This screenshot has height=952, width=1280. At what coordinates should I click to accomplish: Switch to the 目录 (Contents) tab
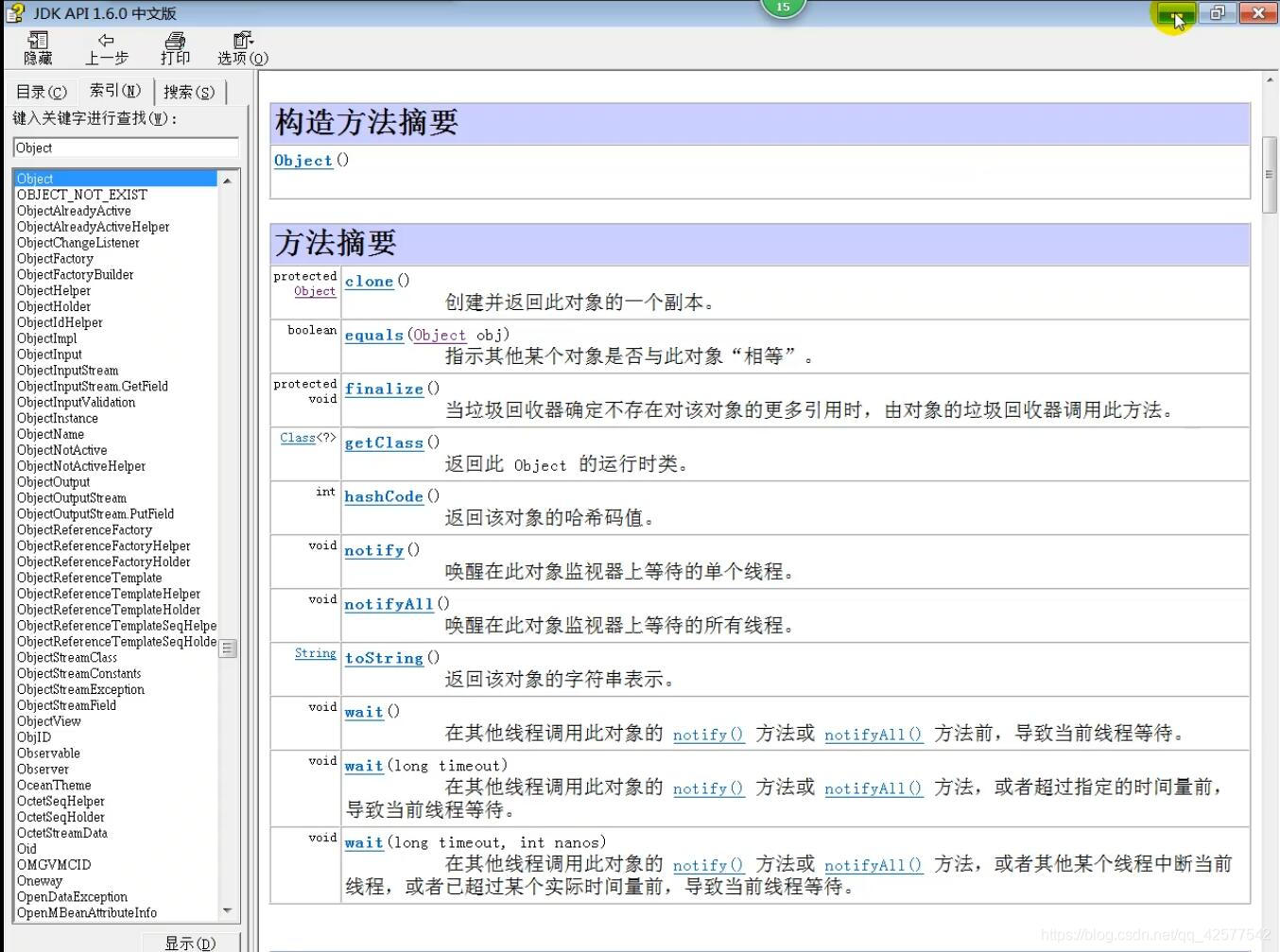42,92
